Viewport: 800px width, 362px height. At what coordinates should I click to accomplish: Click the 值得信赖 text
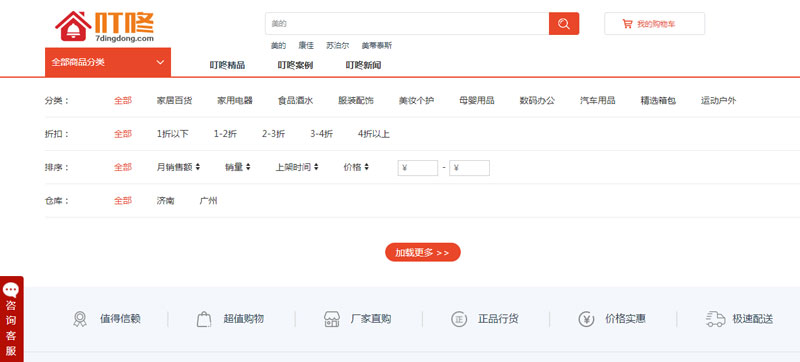point(120,319)
